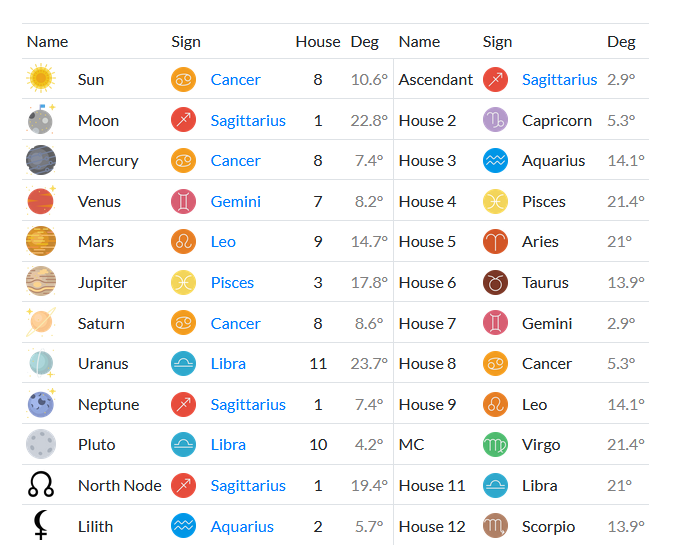Click the Sun planet icon
This screenshot has width=684, height=558.
[x=41, y=79]
